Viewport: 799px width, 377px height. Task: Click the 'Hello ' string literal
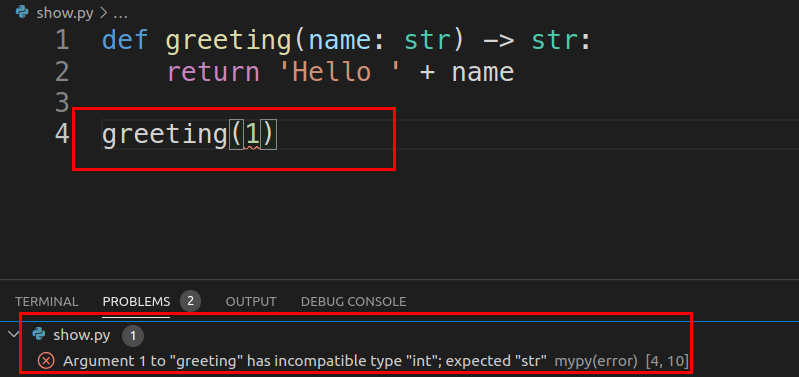339,71
